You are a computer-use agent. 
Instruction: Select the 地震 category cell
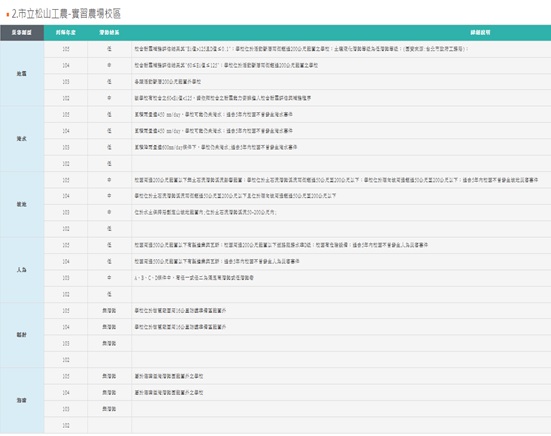22,73
